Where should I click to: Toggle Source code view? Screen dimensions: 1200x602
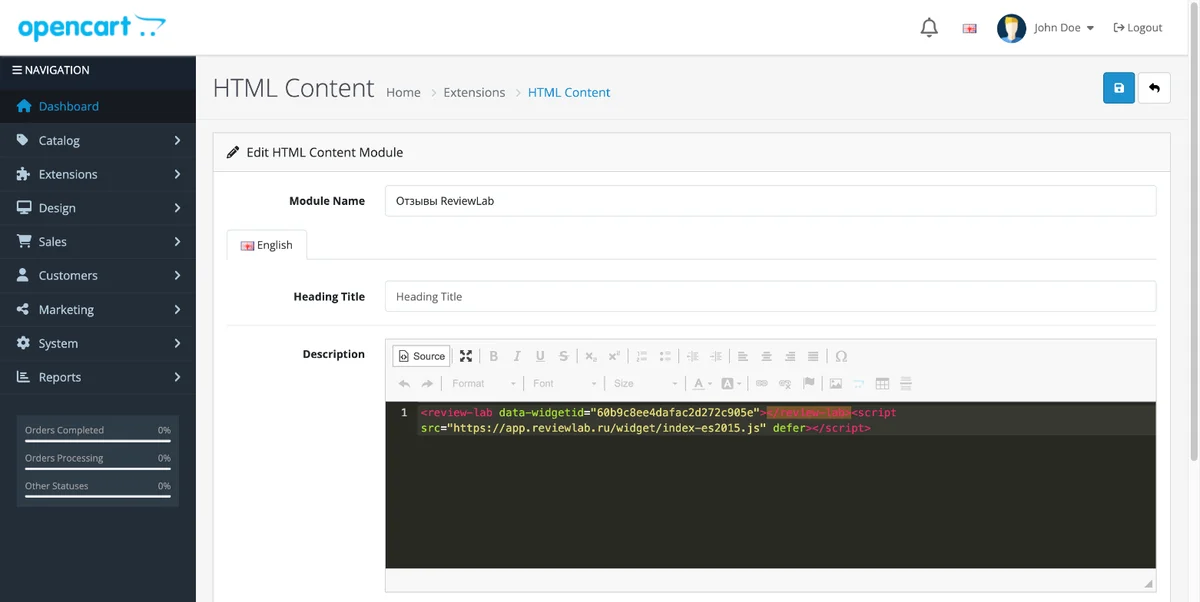(422, 356)
